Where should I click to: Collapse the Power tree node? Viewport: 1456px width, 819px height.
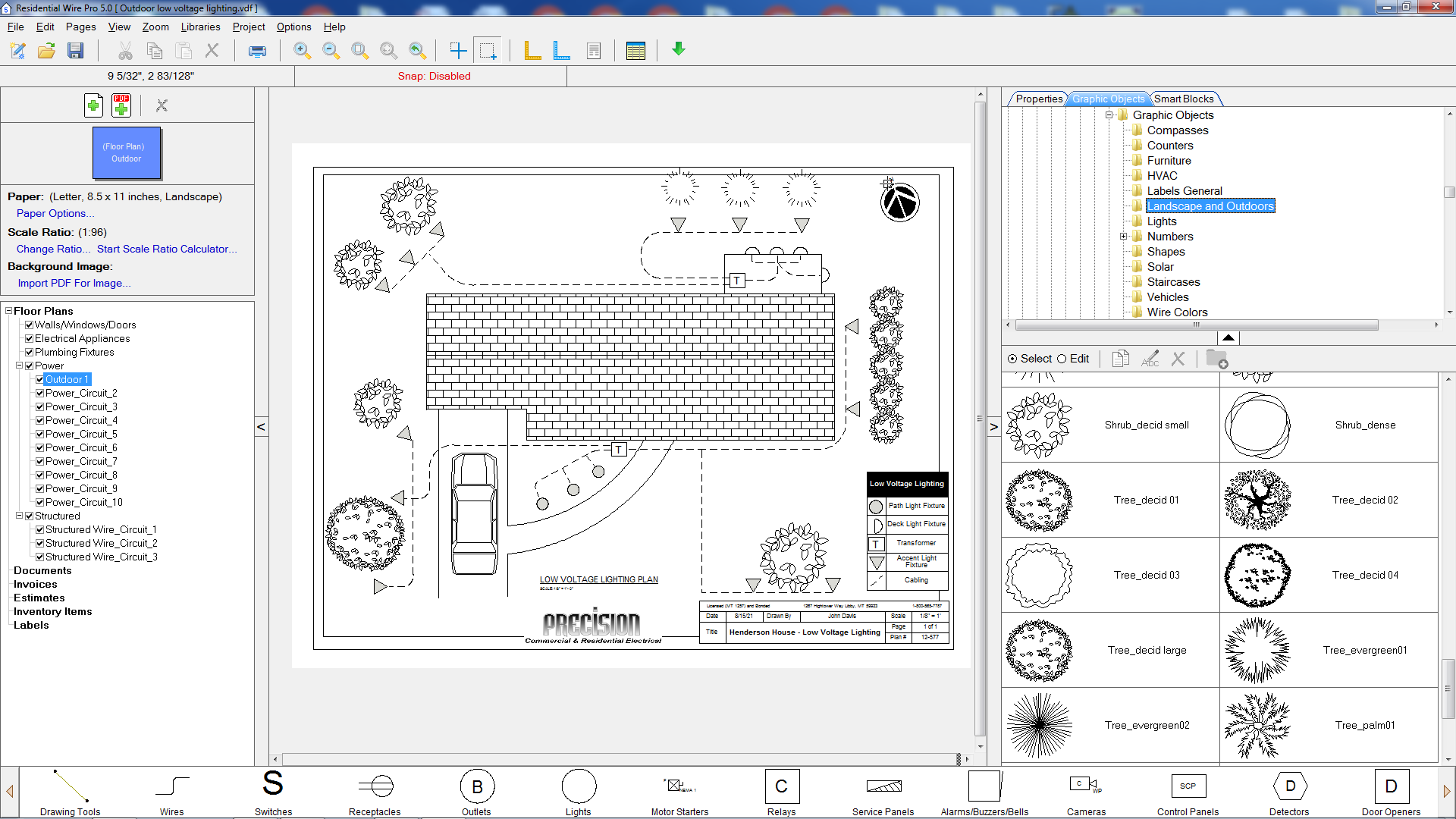coord(19,366)
